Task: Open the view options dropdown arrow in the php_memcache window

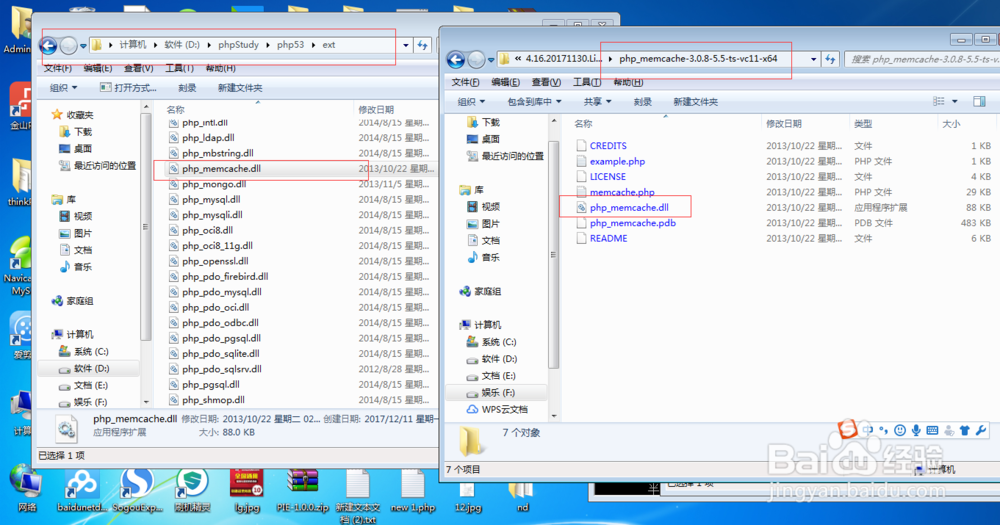Action: click(955, 101)
